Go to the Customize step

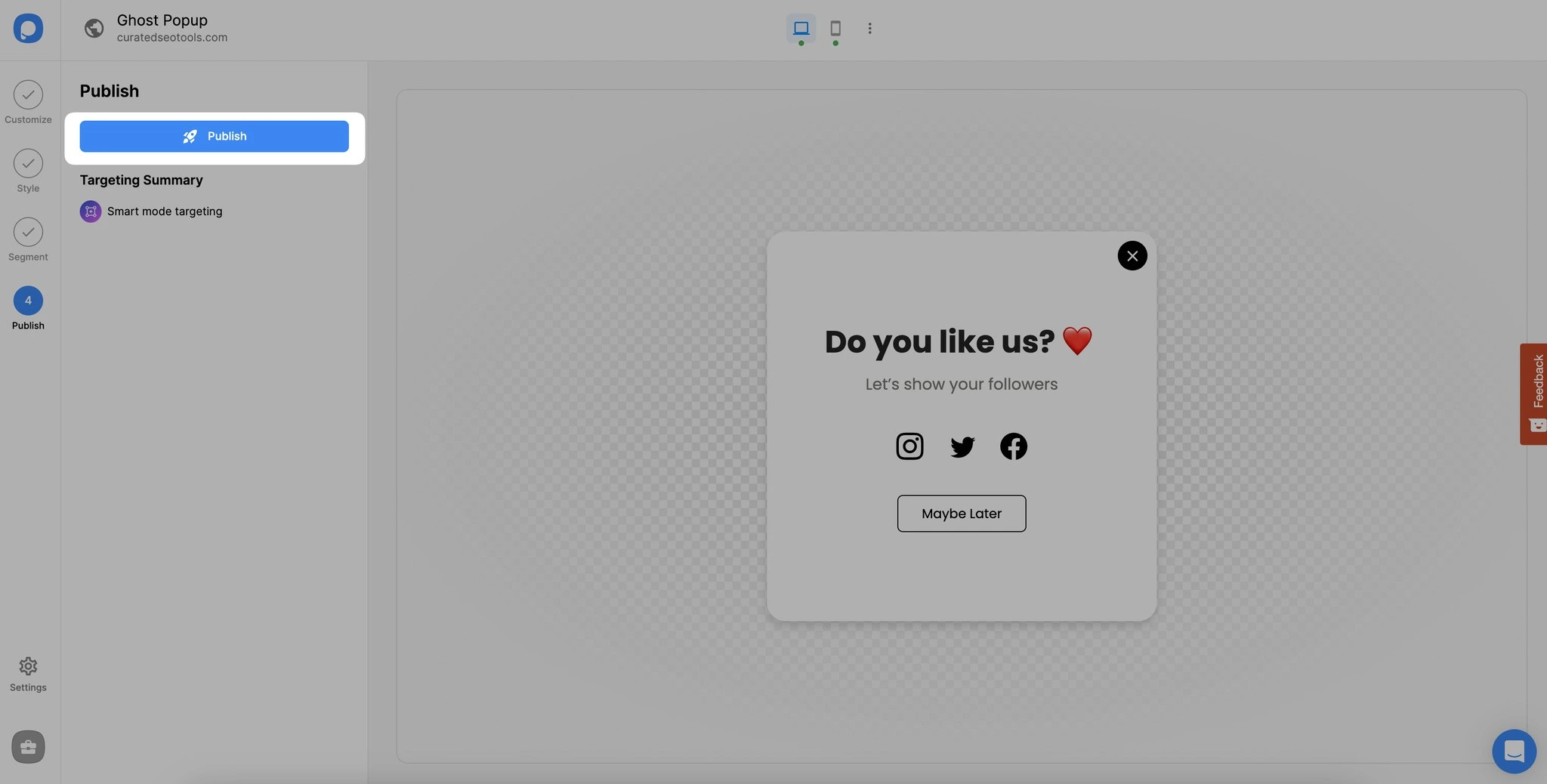[x=28, y=103]
